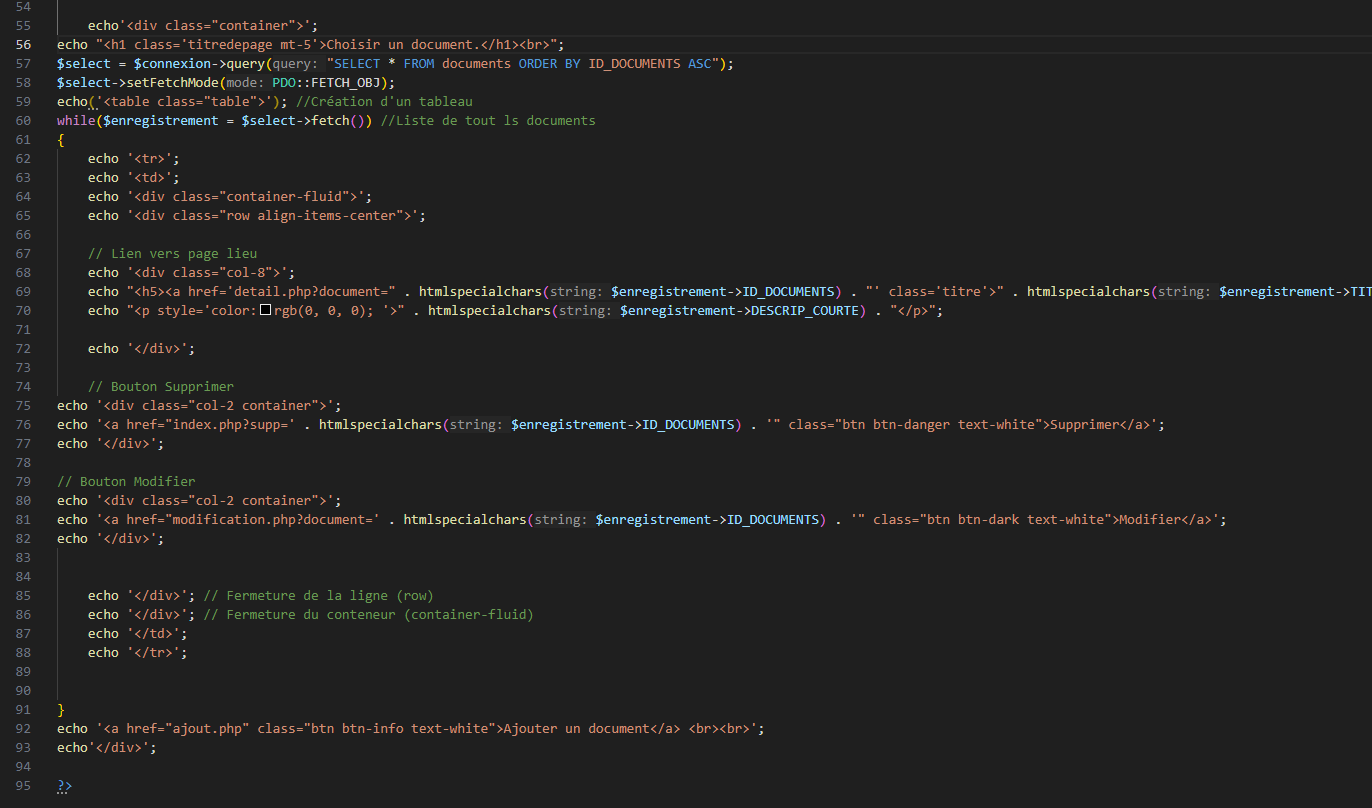Click the black color swatch before rgb(0, 0, 0)
This screenshot has width=1372, height=808.
(x=266, y=311)
